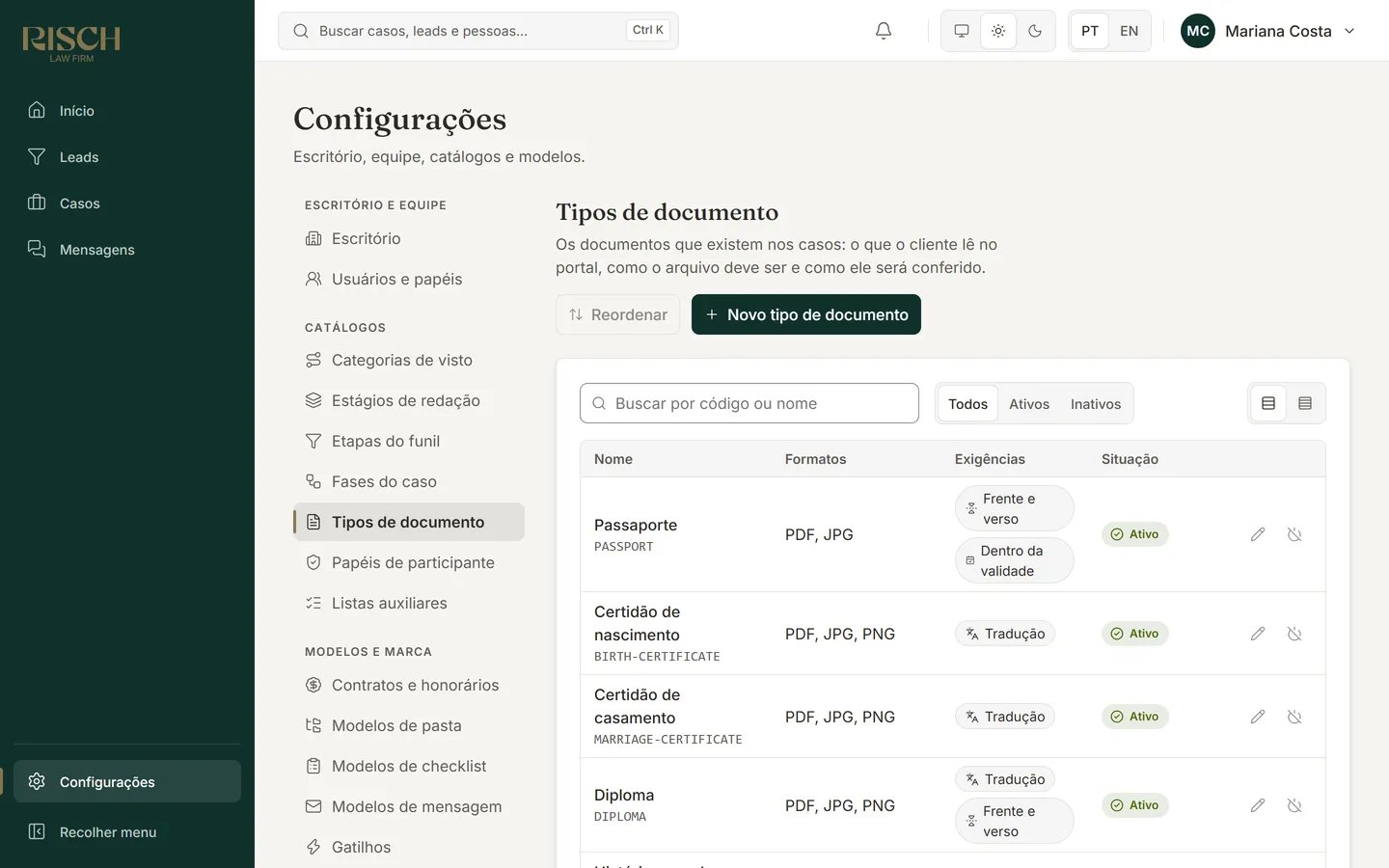The height and width of the screenshot is (868, 1389).
Task: Select the light theme sun icon
Action: tap(998, 31)
